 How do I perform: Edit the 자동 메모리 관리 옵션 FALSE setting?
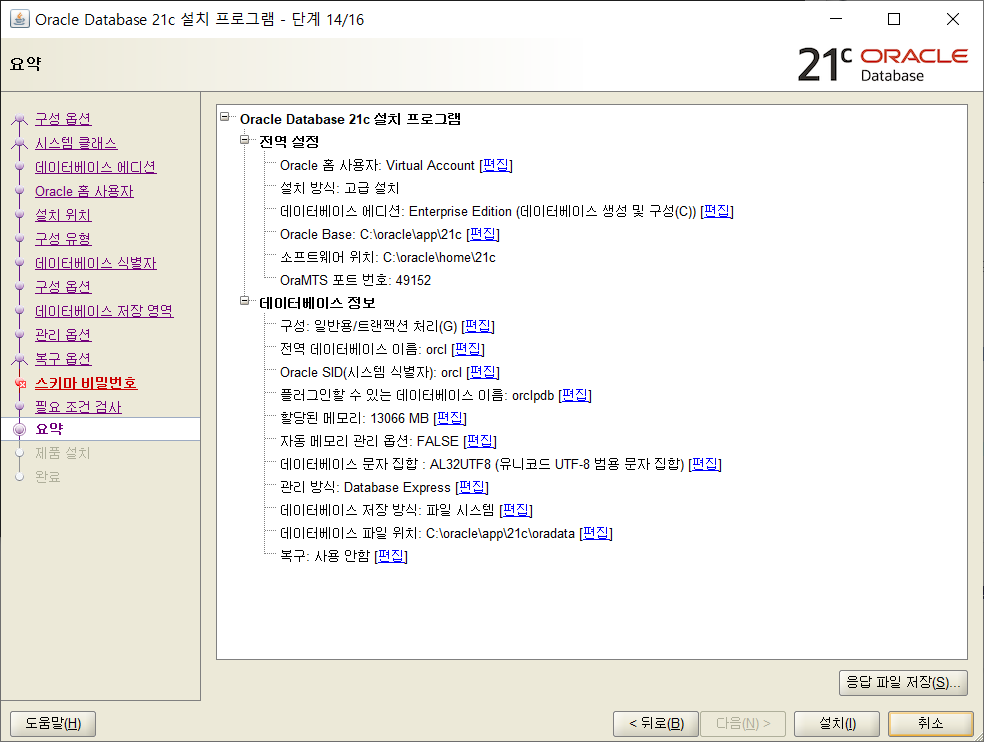(480, 441)
